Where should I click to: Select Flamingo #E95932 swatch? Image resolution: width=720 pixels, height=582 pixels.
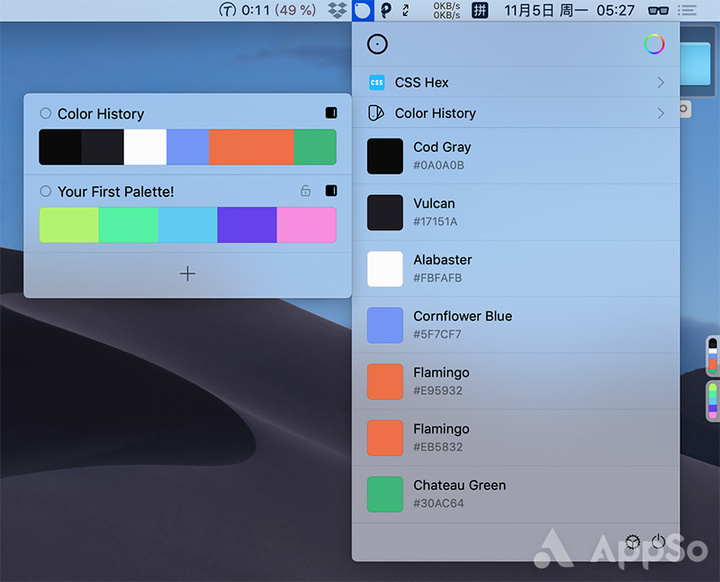(x=385, y=382)
